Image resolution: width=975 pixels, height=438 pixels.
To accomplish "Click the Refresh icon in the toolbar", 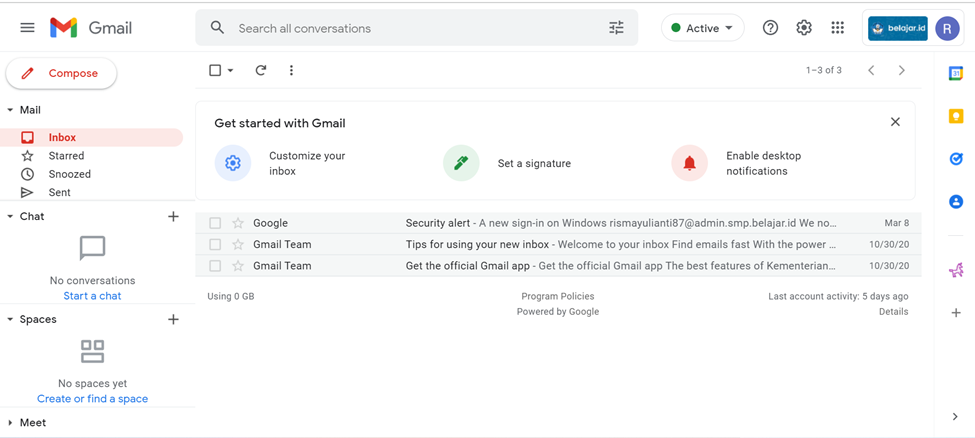I will tap(261, 71).
